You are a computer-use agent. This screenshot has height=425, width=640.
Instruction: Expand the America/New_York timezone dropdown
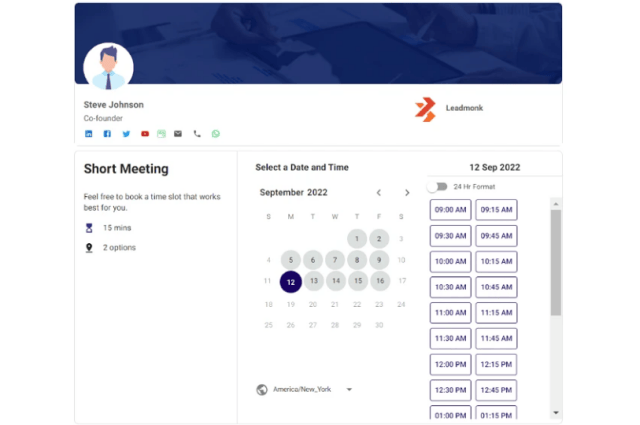click(349, 389)
